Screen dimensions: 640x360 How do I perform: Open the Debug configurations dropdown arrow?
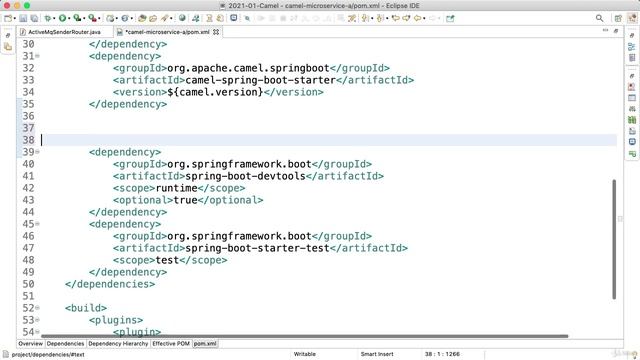point(54,19)
